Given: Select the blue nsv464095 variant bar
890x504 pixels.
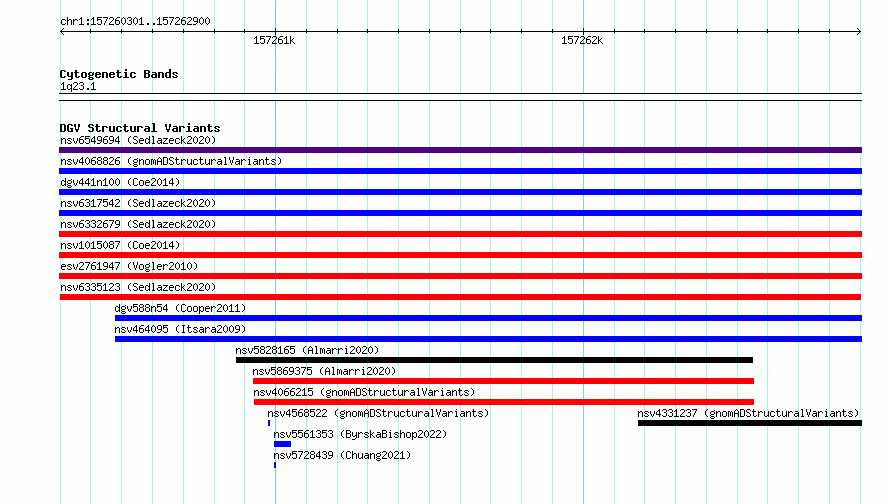Looking at the screenshot, I should click(488, 339).
